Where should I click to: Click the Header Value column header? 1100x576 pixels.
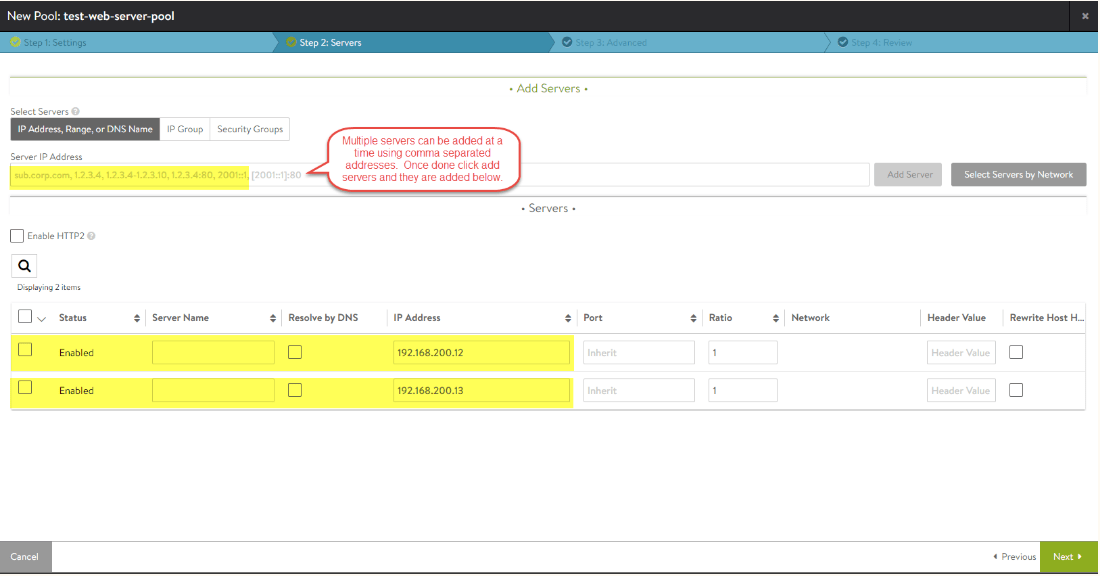tap(956, 318)
